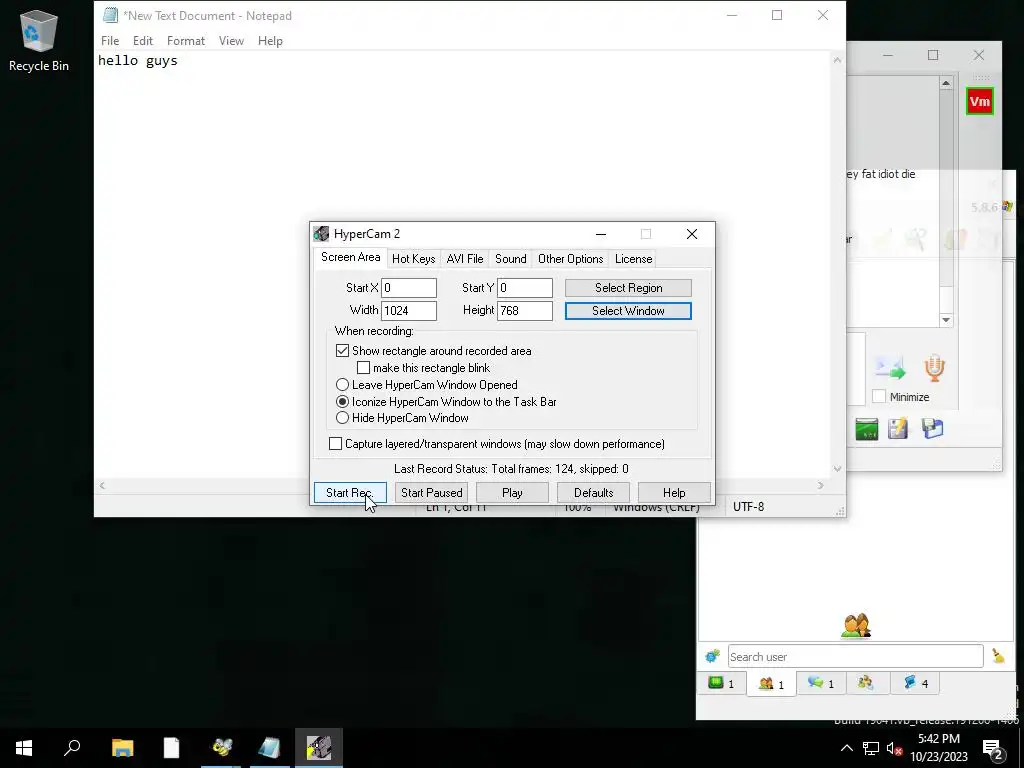This screenshot has height=768, width=1024.
Task: Click the notepad with pencil icon
Action: click(898, 428)
